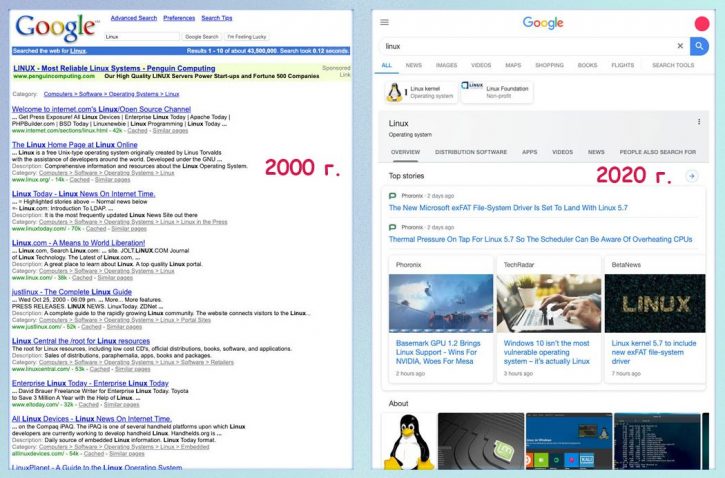This screenshot has height=478, width=725.
Task: Open the Penguin Computing sponsored link
Action: point(114,68)
